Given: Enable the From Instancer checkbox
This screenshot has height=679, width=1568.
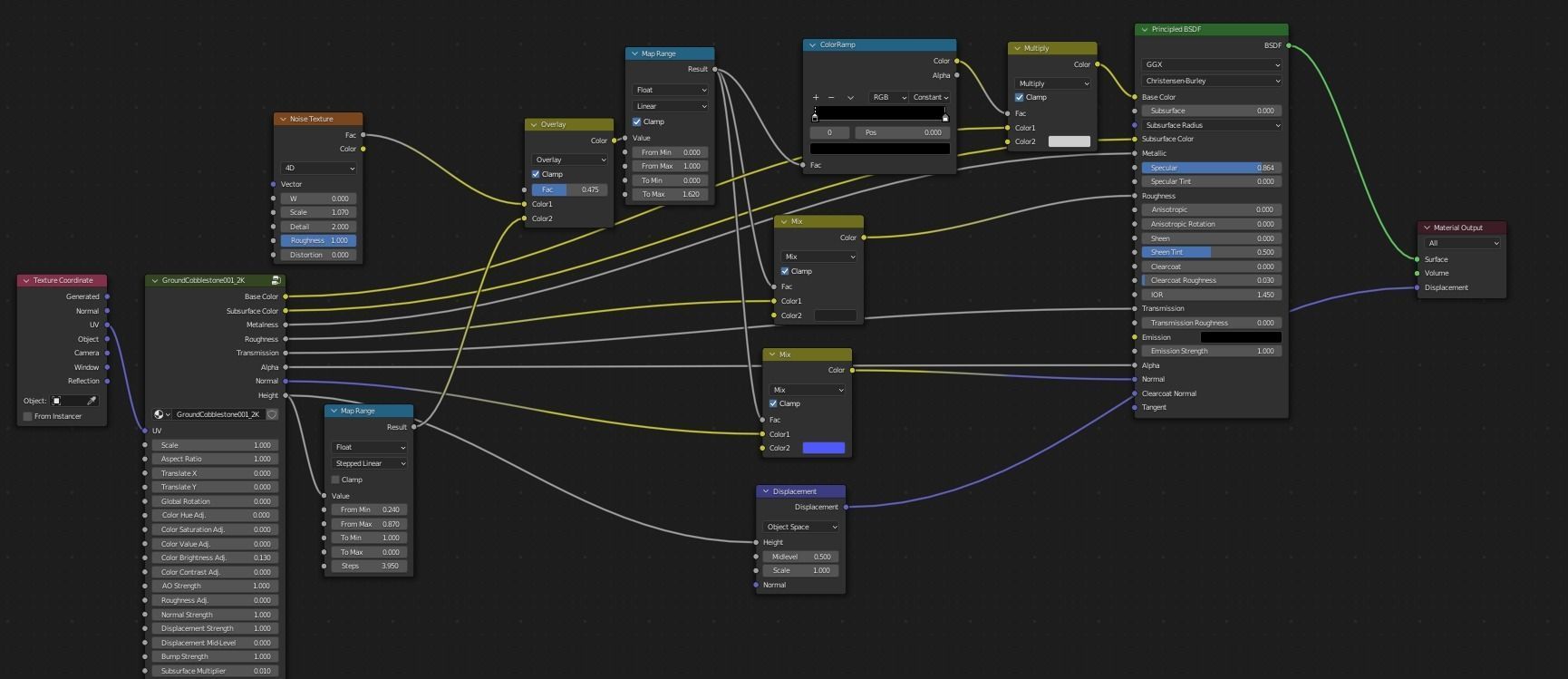Looking at the screenshot, I should point(28,416).
